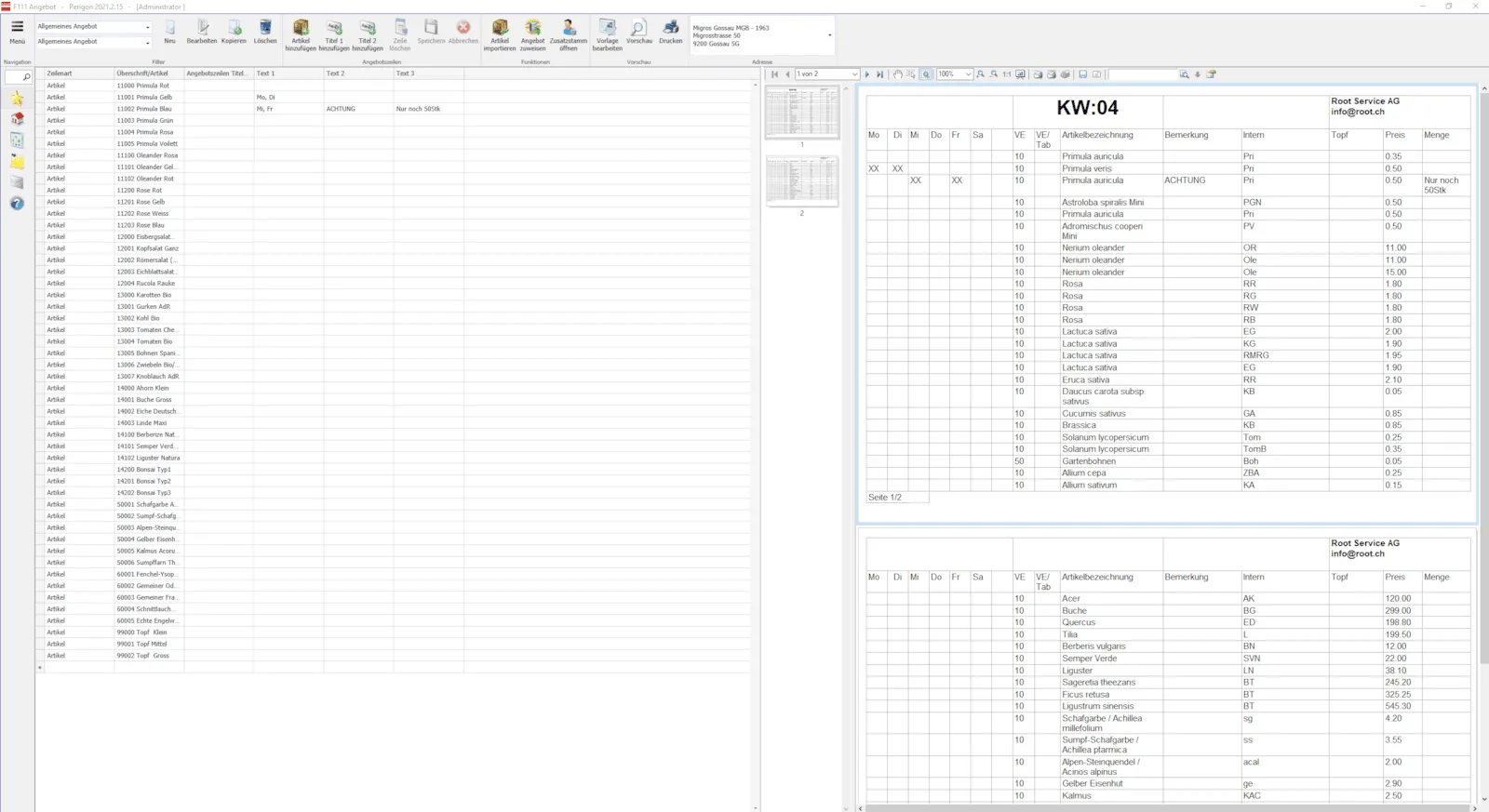Select preview page 2 thumbnail

[801, 180]
